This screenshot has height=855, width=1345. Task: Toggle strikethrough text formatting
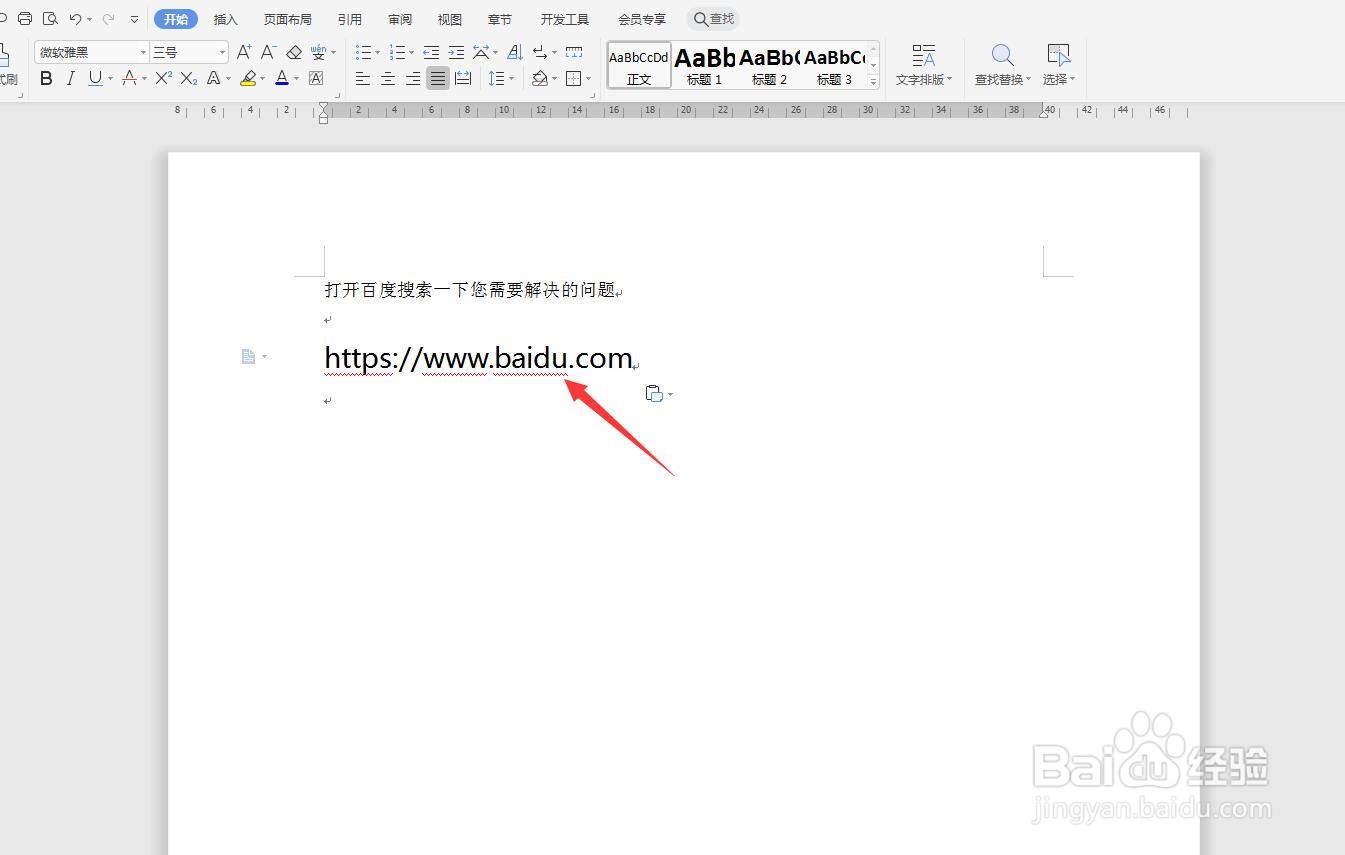coord(129,78)
